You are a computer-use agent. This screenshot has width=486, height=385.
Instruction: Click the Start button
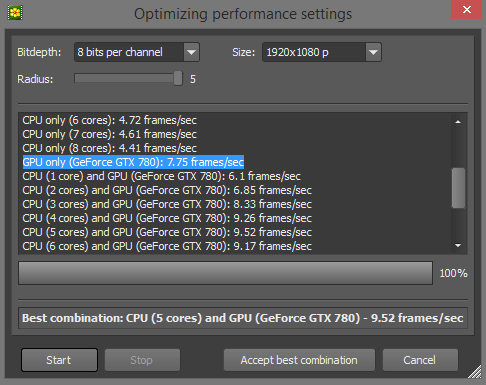[59, 360]
